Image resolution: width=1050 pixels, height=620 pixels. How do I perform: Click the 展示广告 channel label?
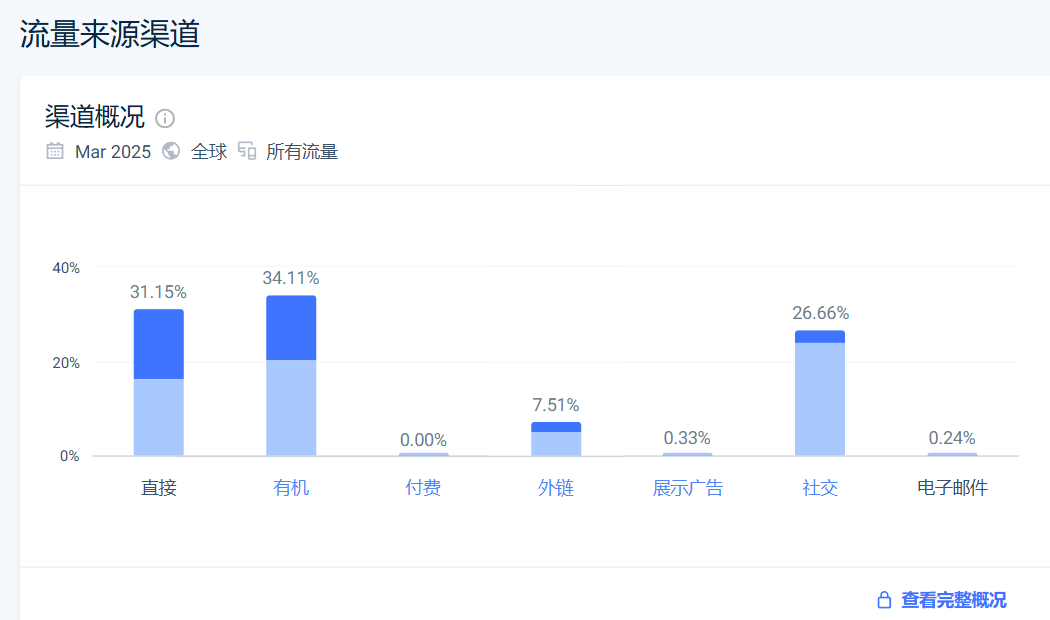688,488
